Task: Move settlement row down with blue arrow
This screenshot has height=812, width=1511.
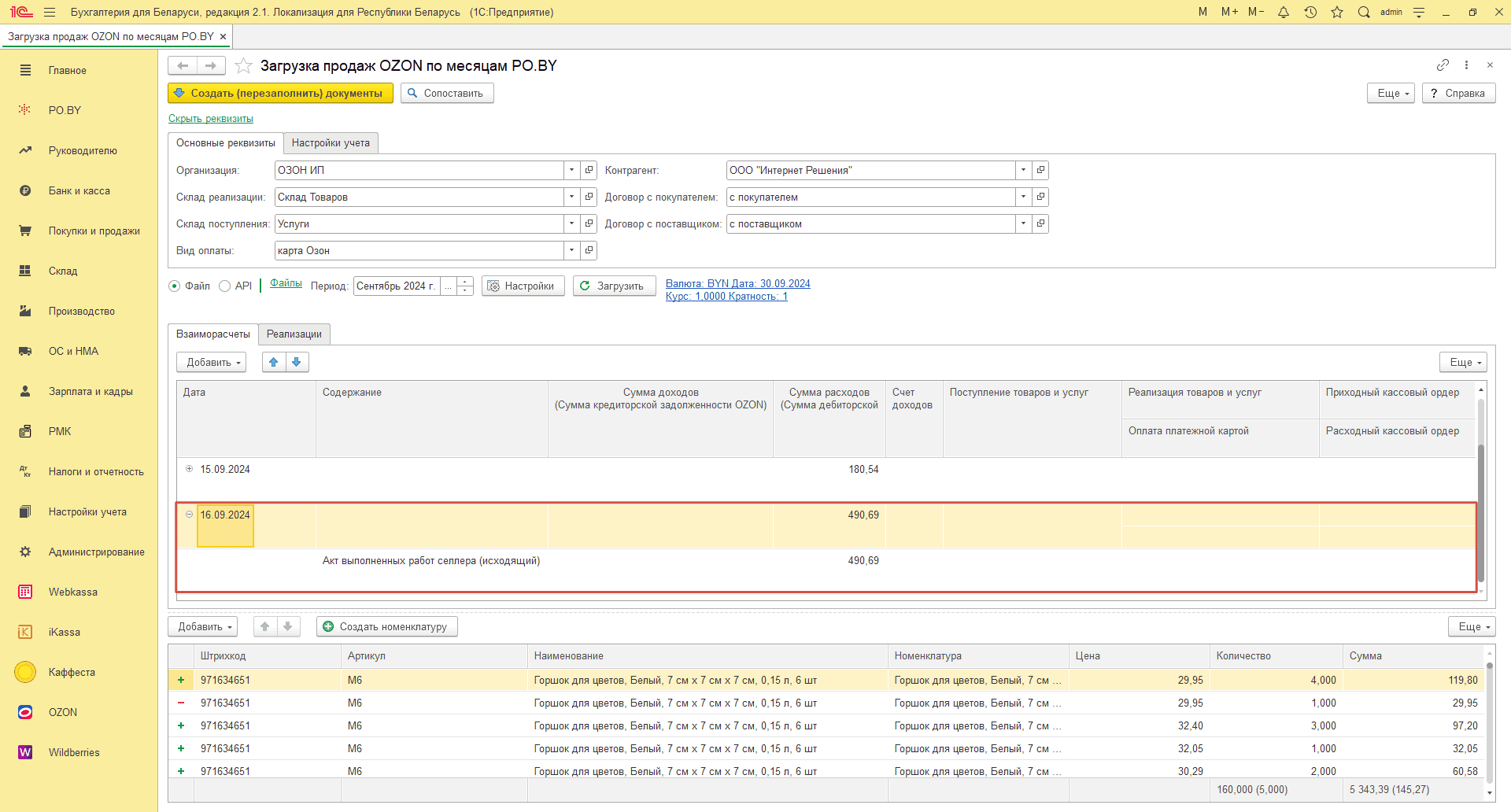Action: (297, 362)
